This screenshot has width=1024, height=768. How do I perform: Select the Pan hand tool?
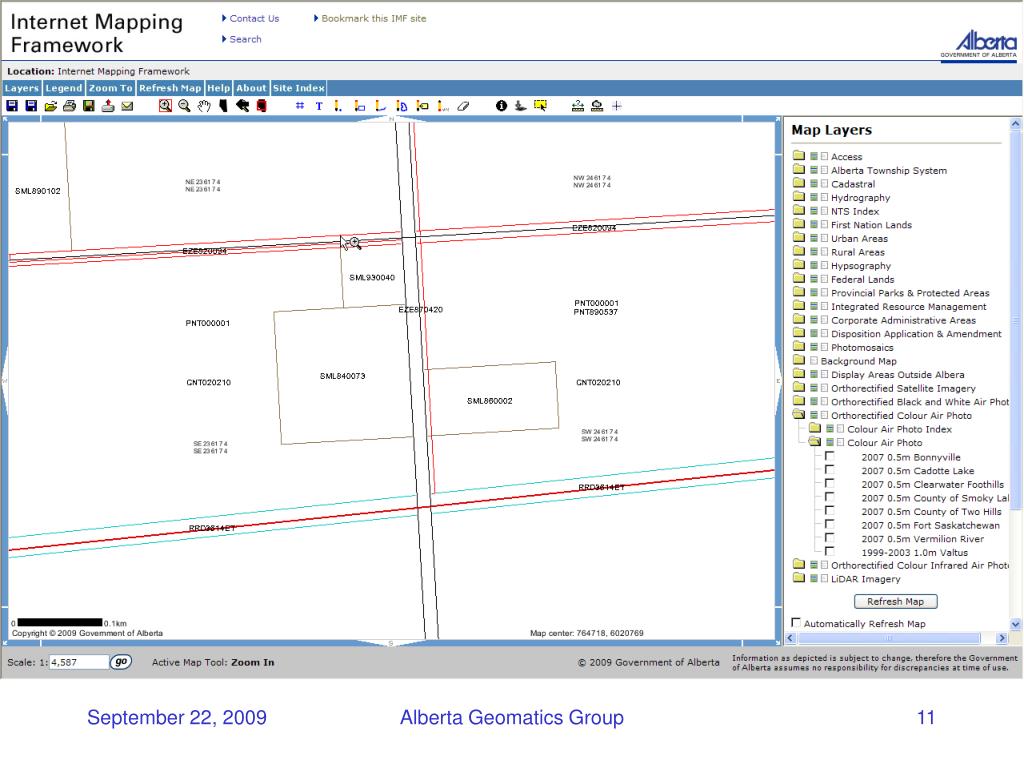coord(204,106)
